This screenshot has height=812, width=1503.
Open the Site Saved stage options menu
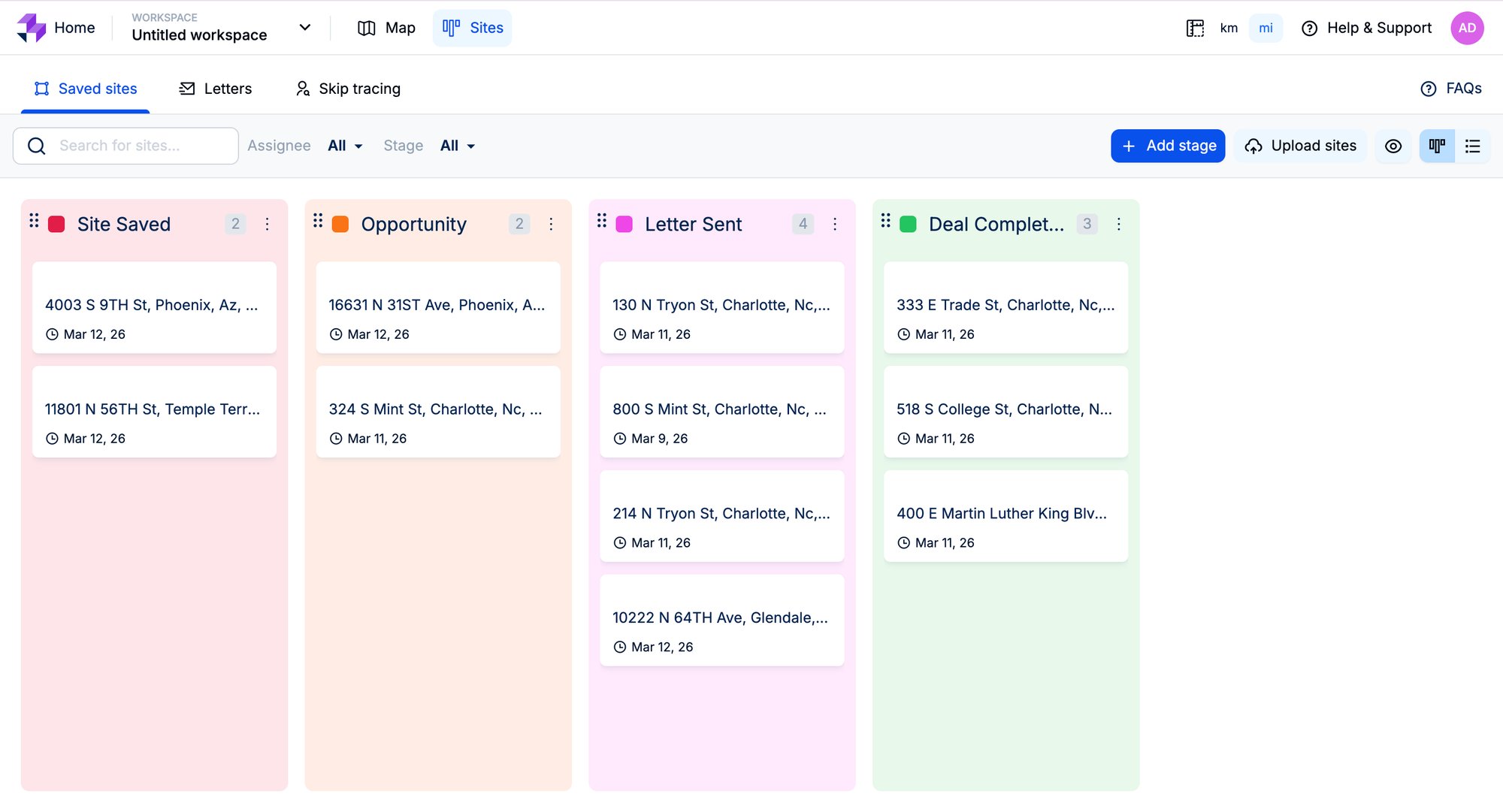tap(267, 224)
